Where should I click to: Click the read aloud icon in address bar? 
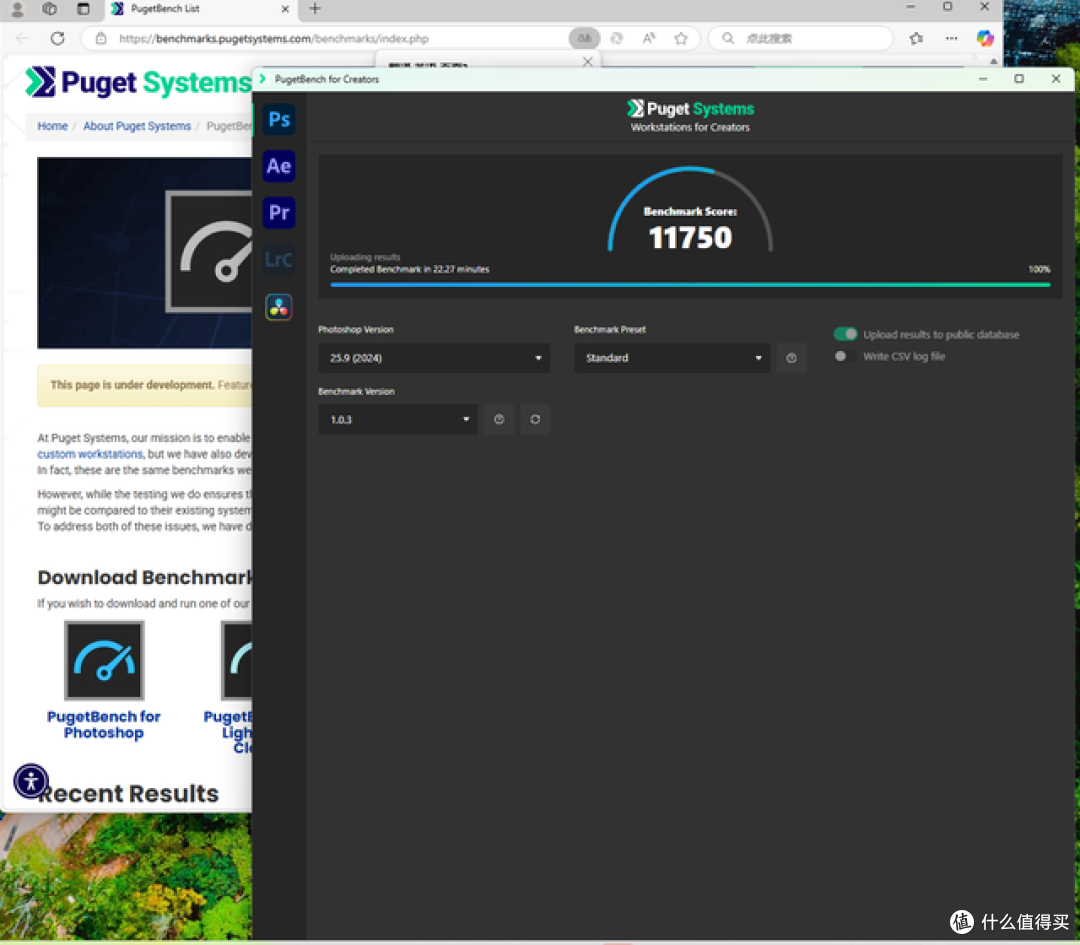[x=649, y=39]
